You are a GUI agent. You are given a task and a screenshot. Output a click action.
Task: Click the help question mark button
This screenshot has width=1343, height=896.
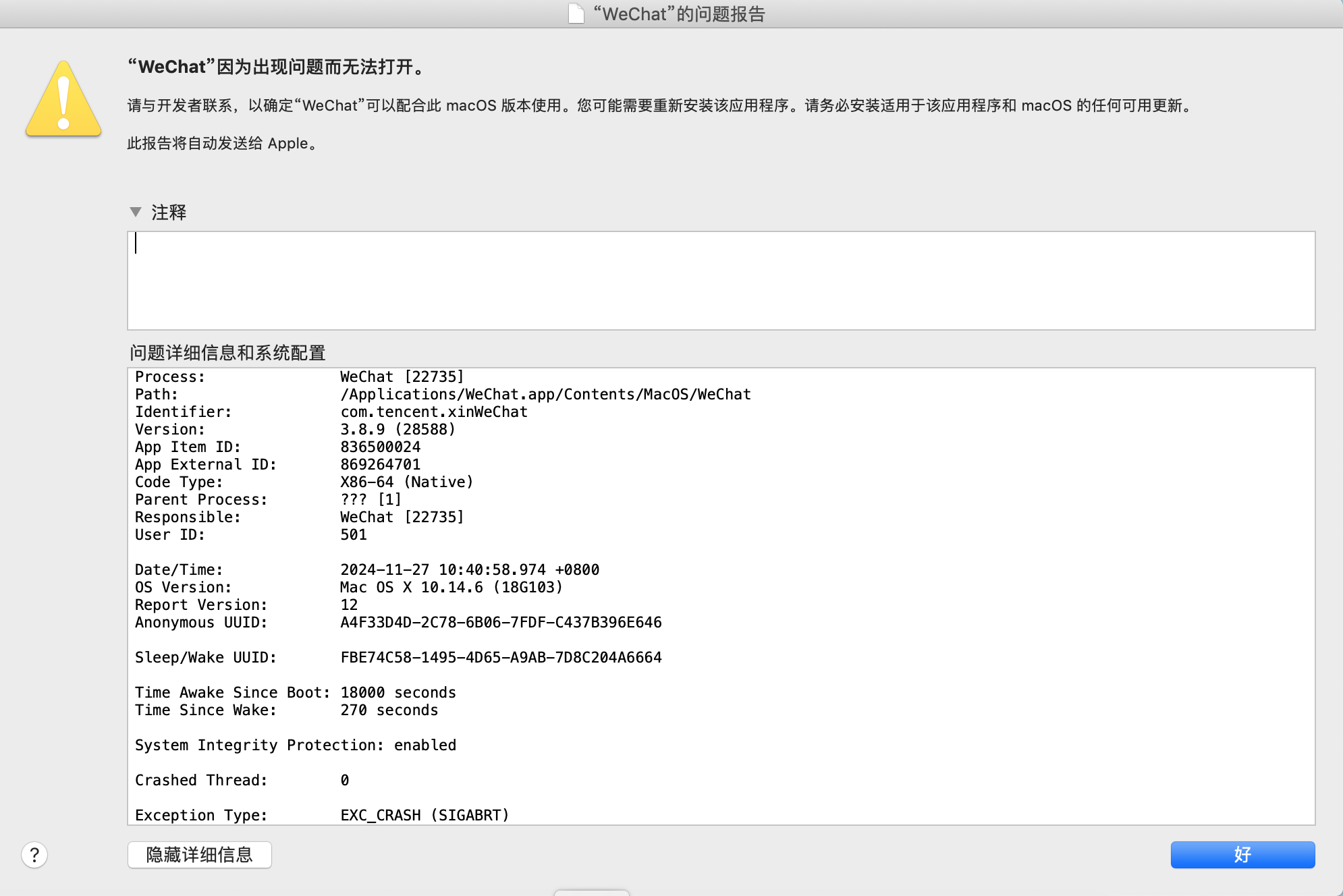click(x=34, y=855)
